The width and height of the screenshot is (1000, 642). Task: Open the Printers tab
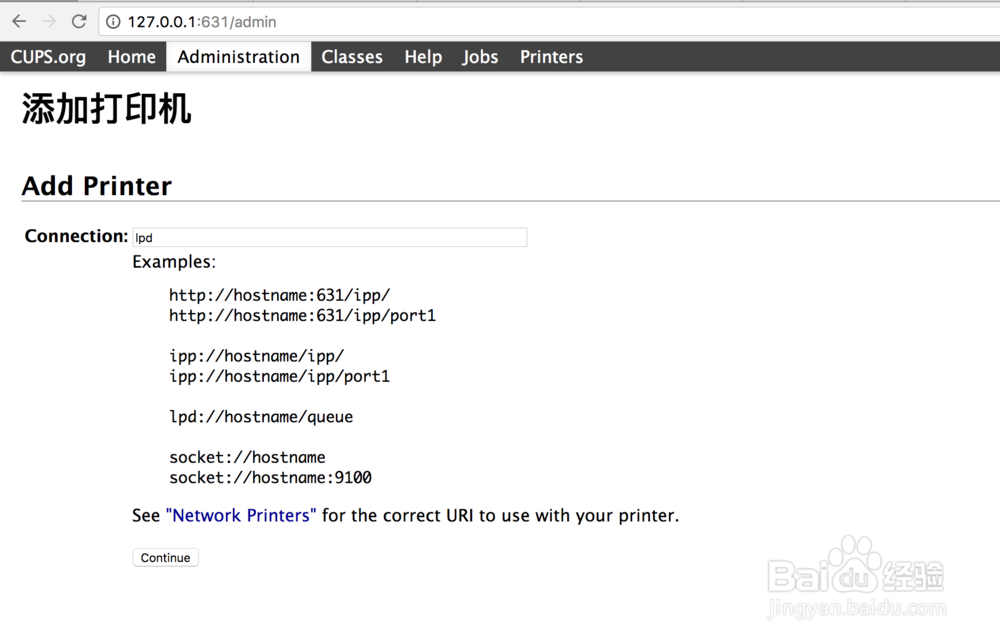[x=551, y=57]
